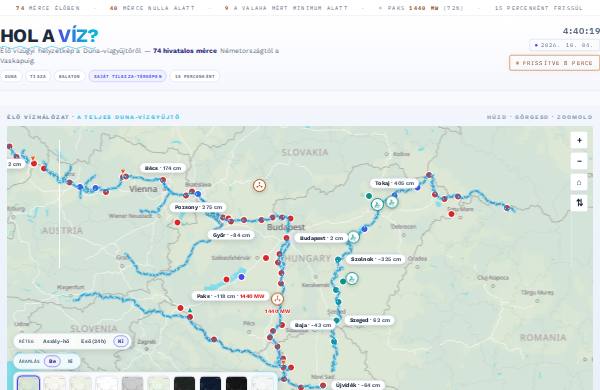Click the hydro plant icon beside Budapest label

coord(353,237)
